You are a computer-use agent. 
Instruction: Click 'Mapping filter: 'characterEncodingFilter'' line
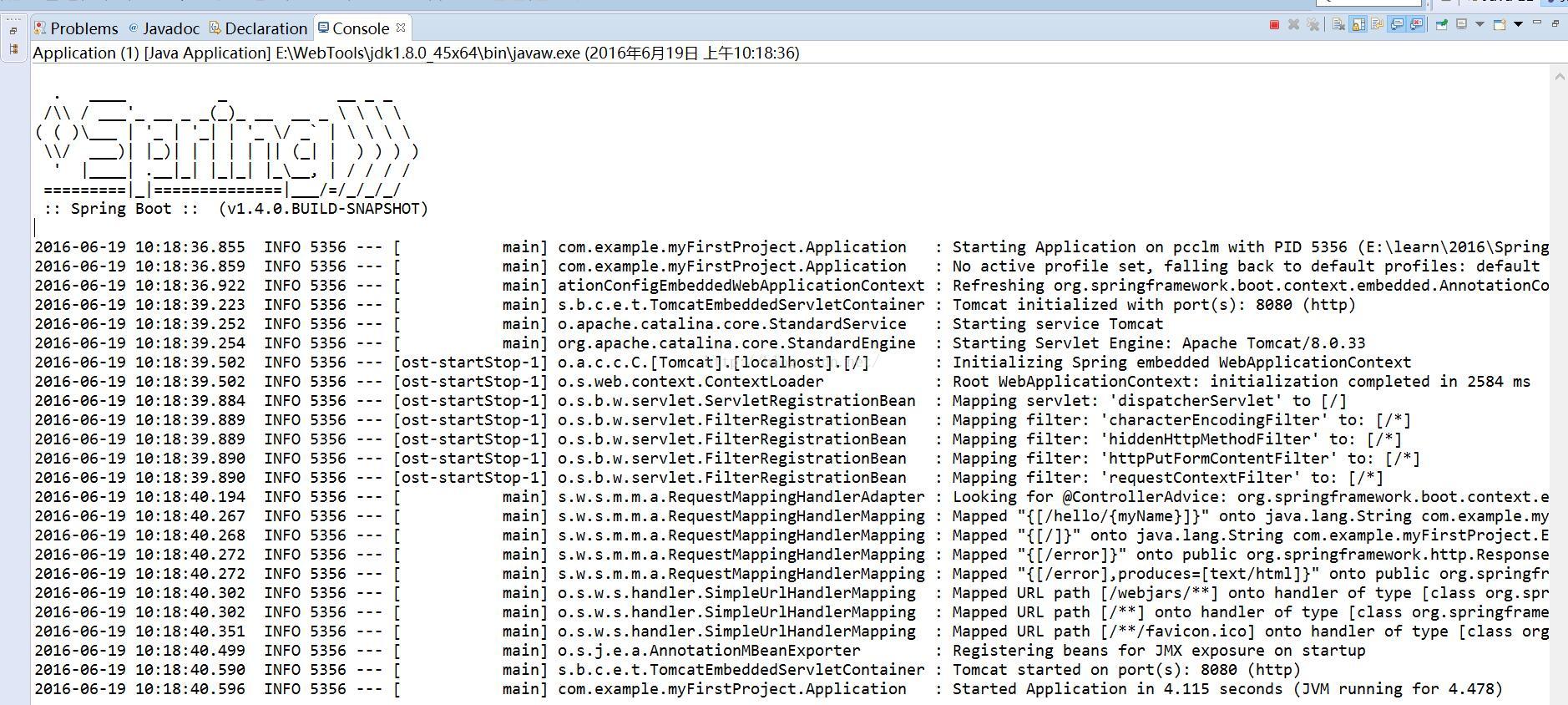click(x=1181, y=420)
